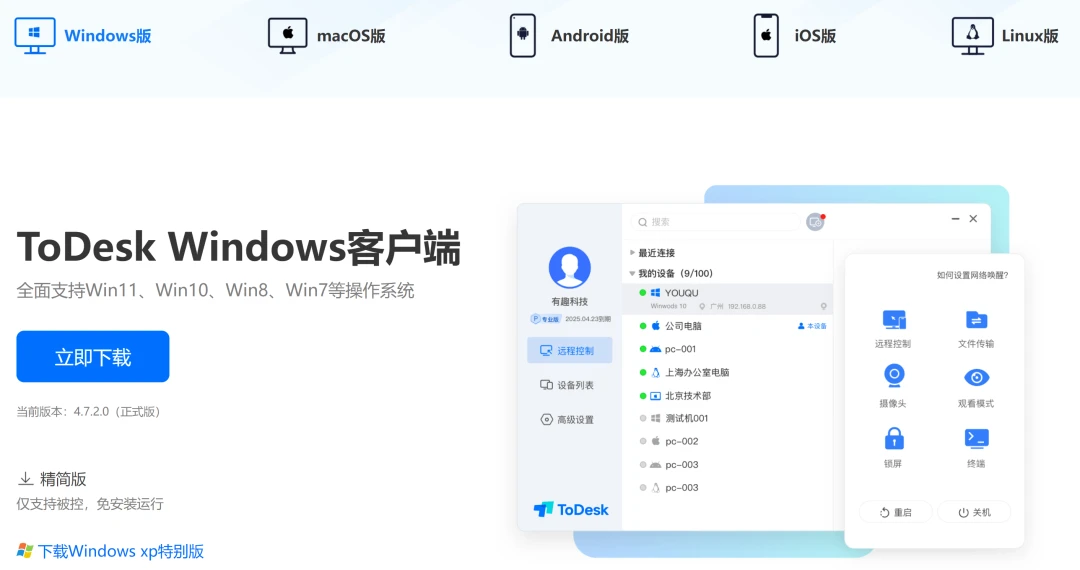
Task: Click the 当前版本 4.7.2.0 version text
Action: 89,412
